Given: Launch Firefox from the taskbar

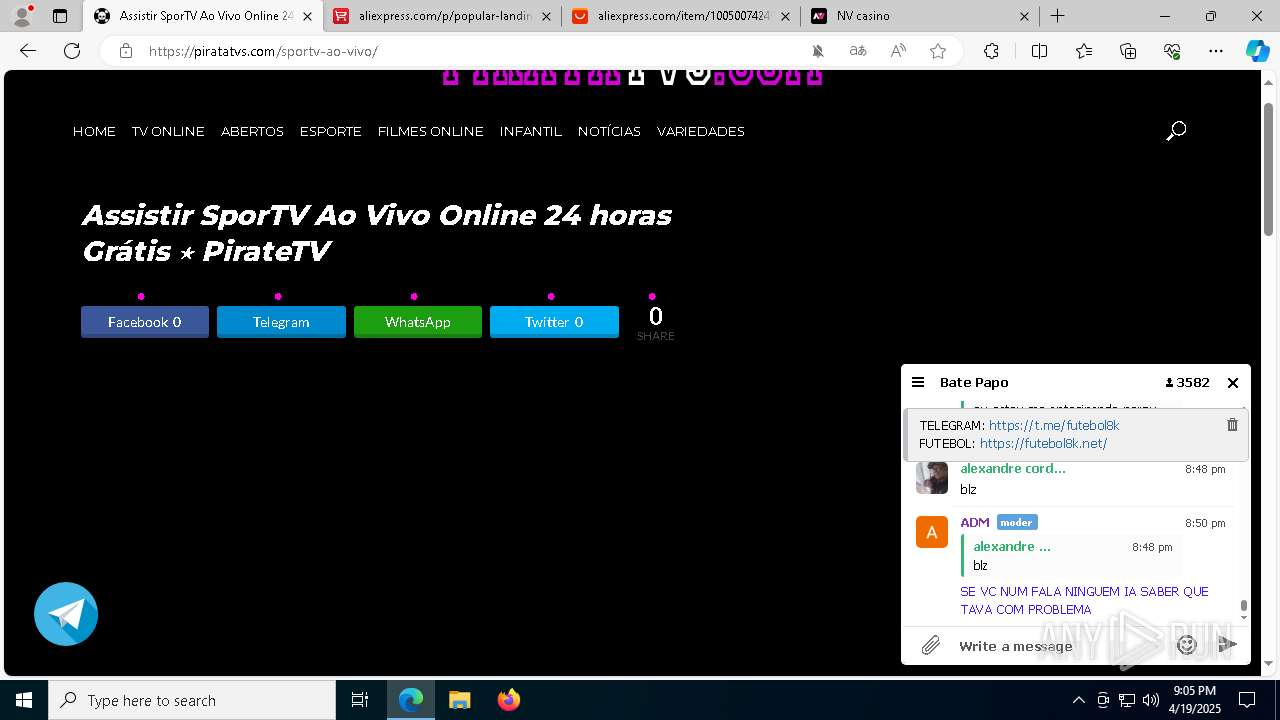Looking at the screenshot, I should point(508,700).
